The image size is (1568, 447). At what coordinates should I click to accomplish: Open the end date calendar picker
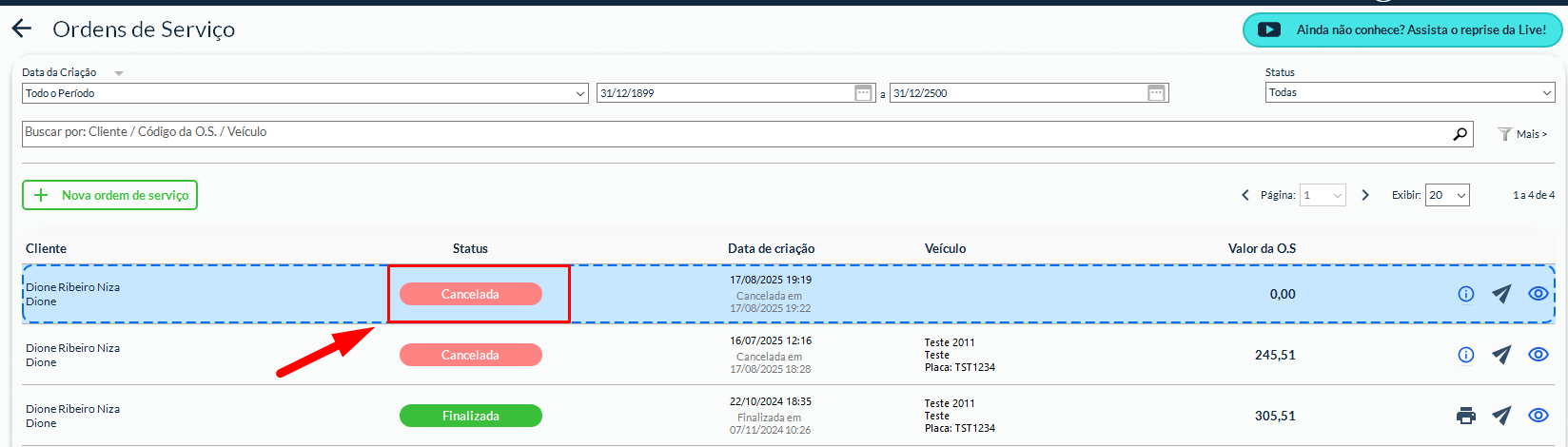1156,93
